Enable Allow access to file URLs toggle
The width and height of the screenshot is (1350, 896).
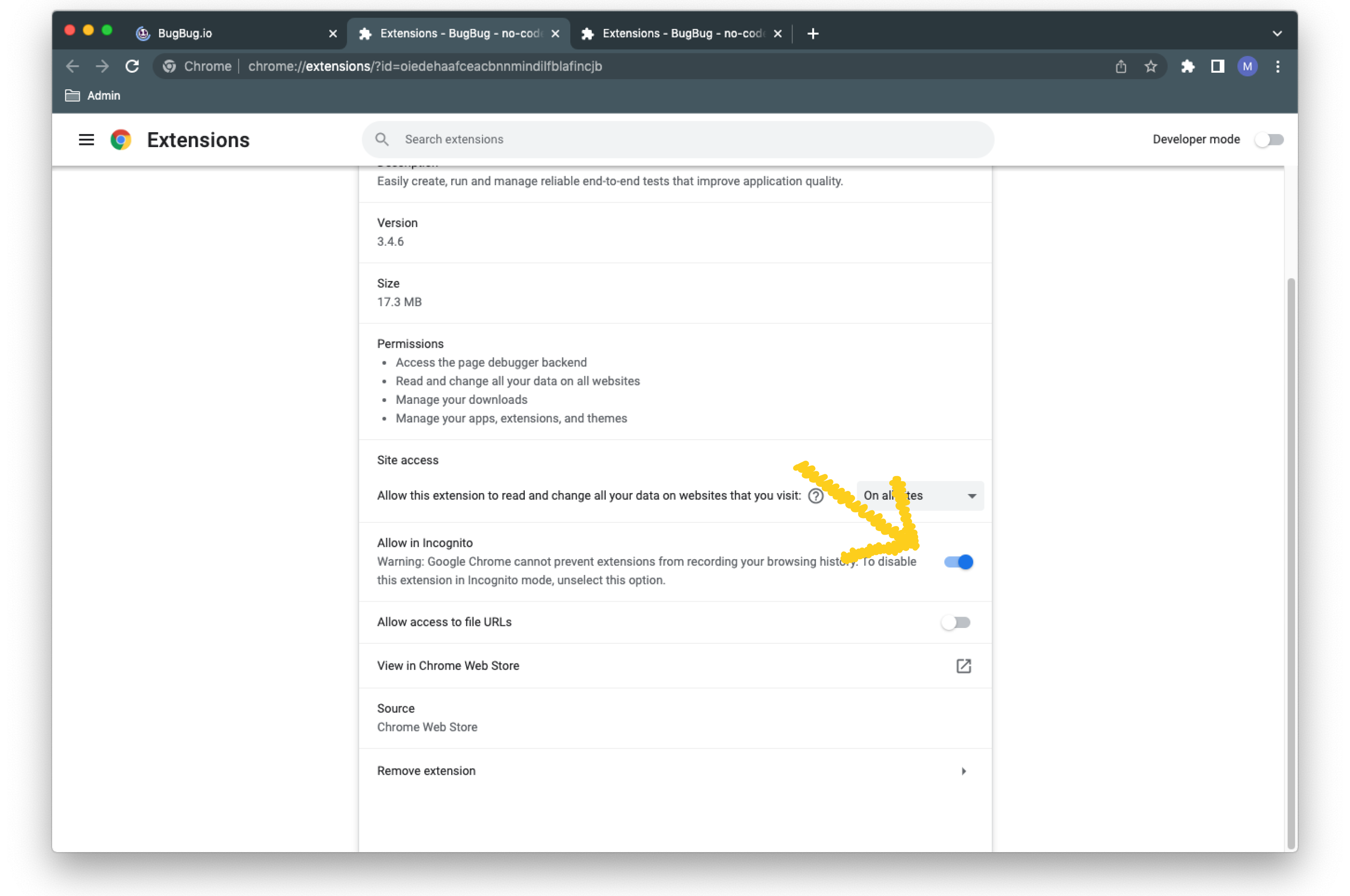(x=956, y=622)
